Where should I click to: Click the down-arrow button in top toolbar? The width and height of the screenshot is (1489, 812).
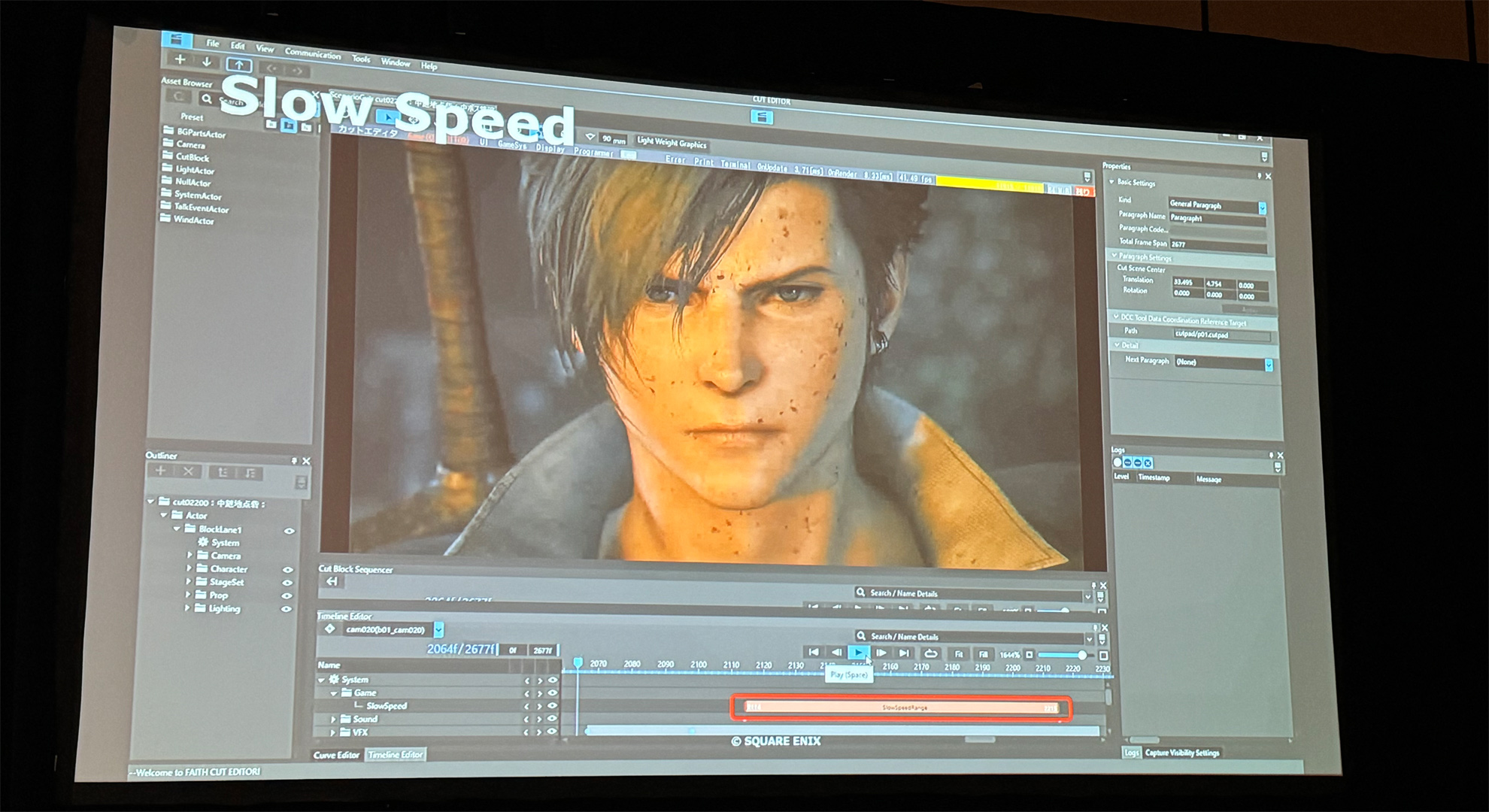click(x=207, y=62)
